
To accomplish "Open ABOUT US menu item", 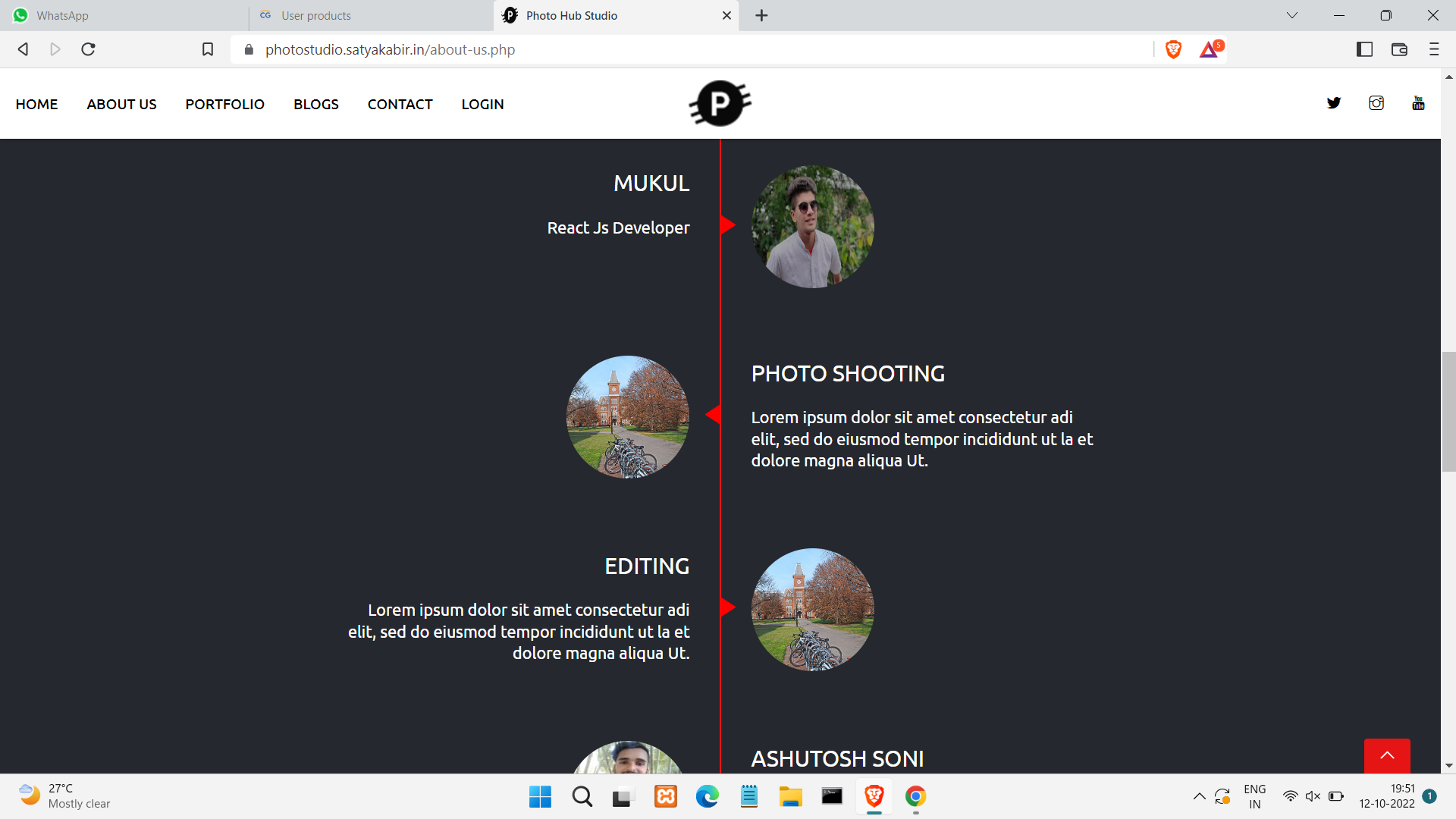I will (121, 104).
